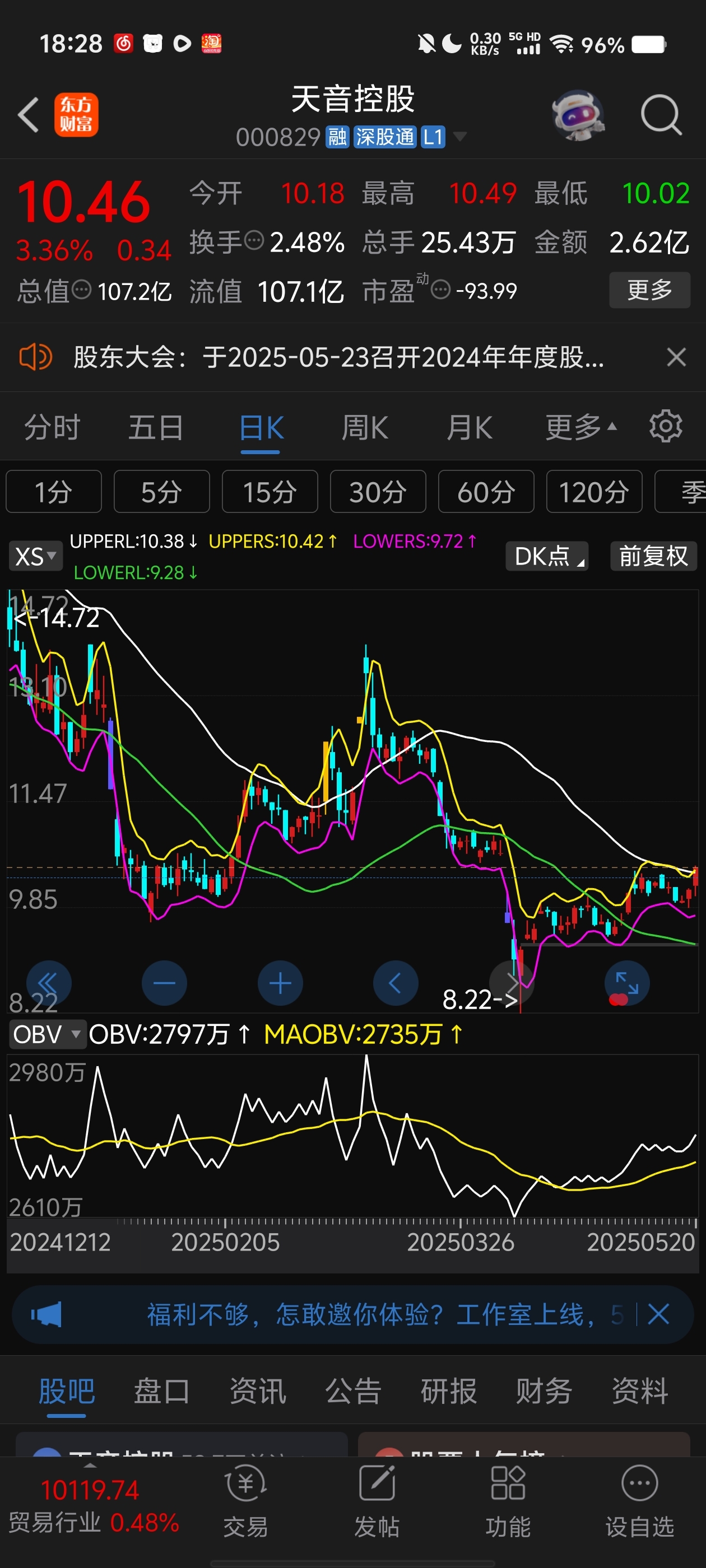Move chart right with the right arrow
This screenshot has width=706, height=1568.
coord(512,983)
